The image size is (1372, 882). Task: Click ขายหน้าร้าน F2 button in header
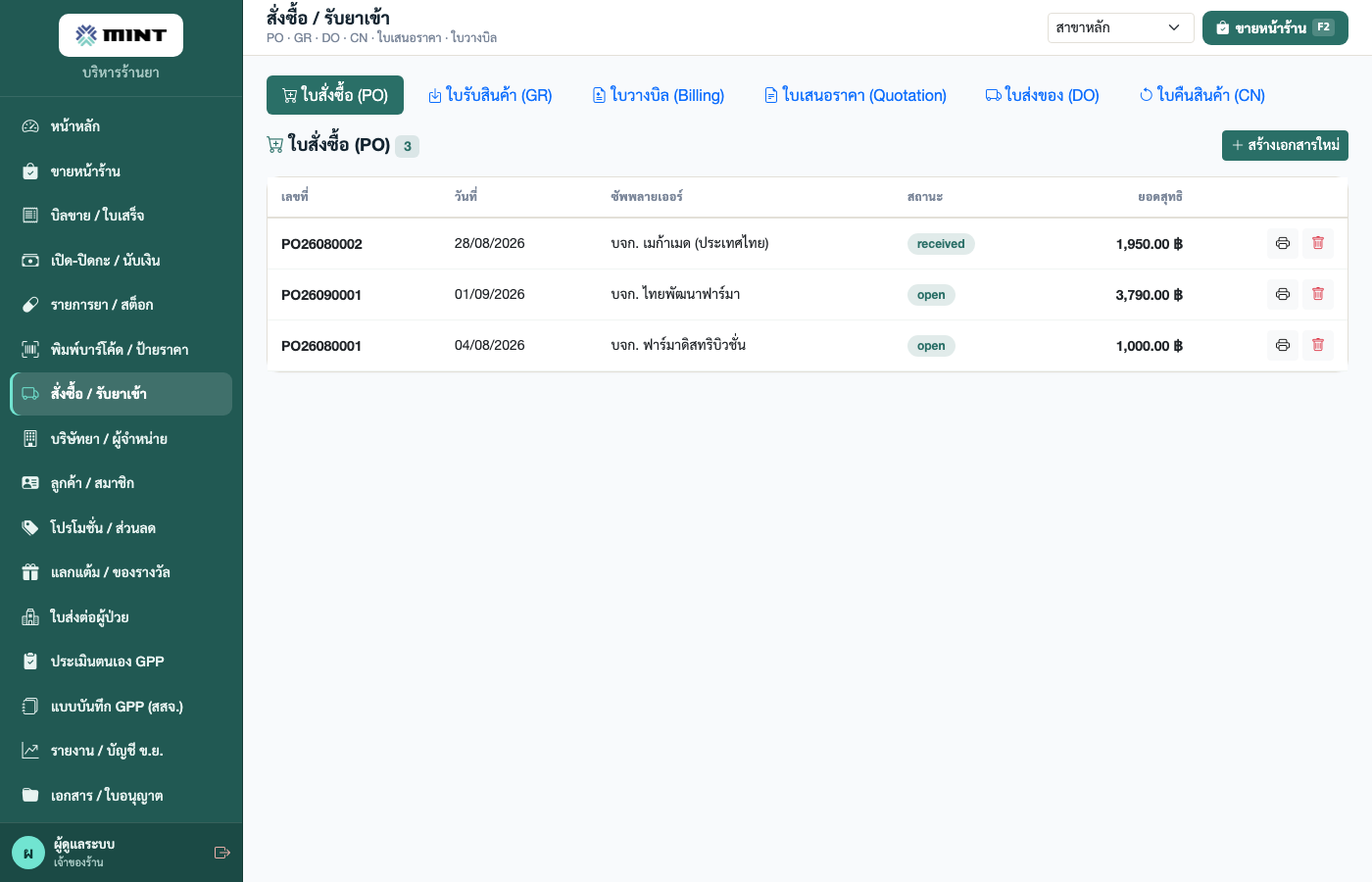tap(1275, 27)
